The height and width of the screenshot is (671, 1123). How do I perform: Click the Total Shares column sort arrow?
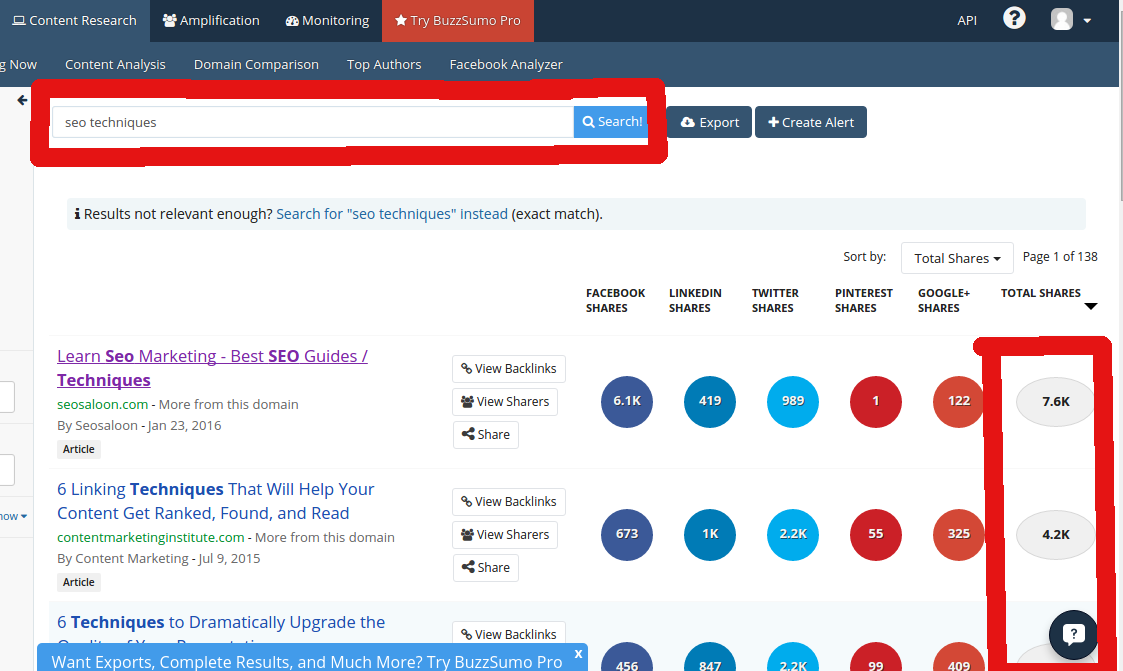(x=1091, y=307)
